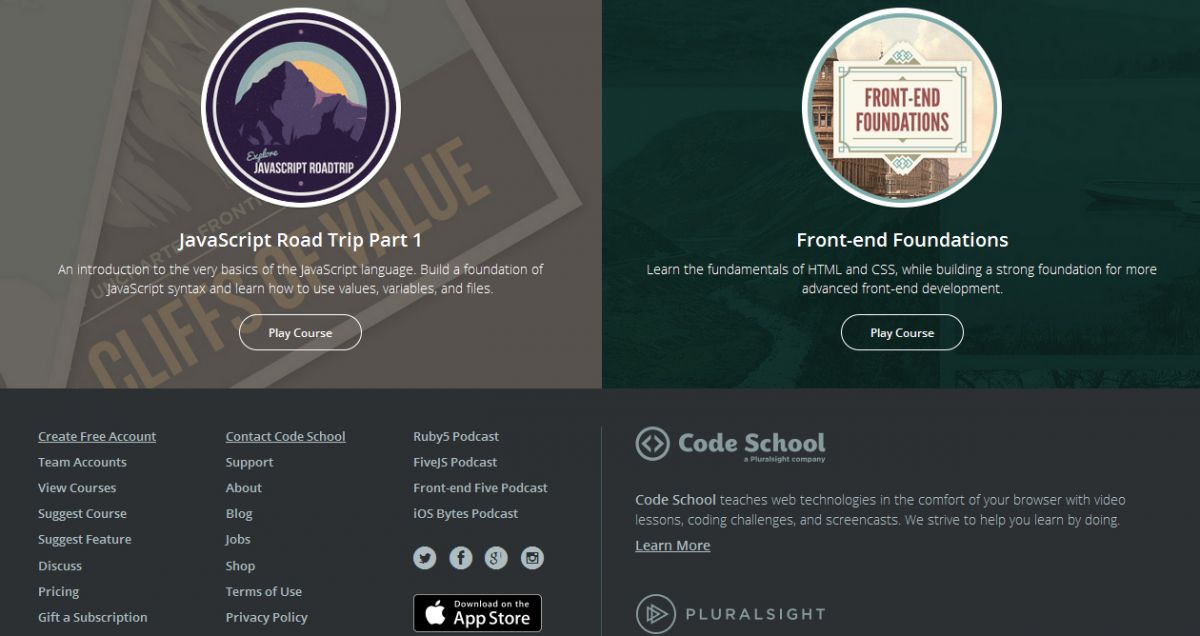This screenshot has width=1200, height=636.
Task: Play the Front-end Foundations course
Action: tap(902, 333)
